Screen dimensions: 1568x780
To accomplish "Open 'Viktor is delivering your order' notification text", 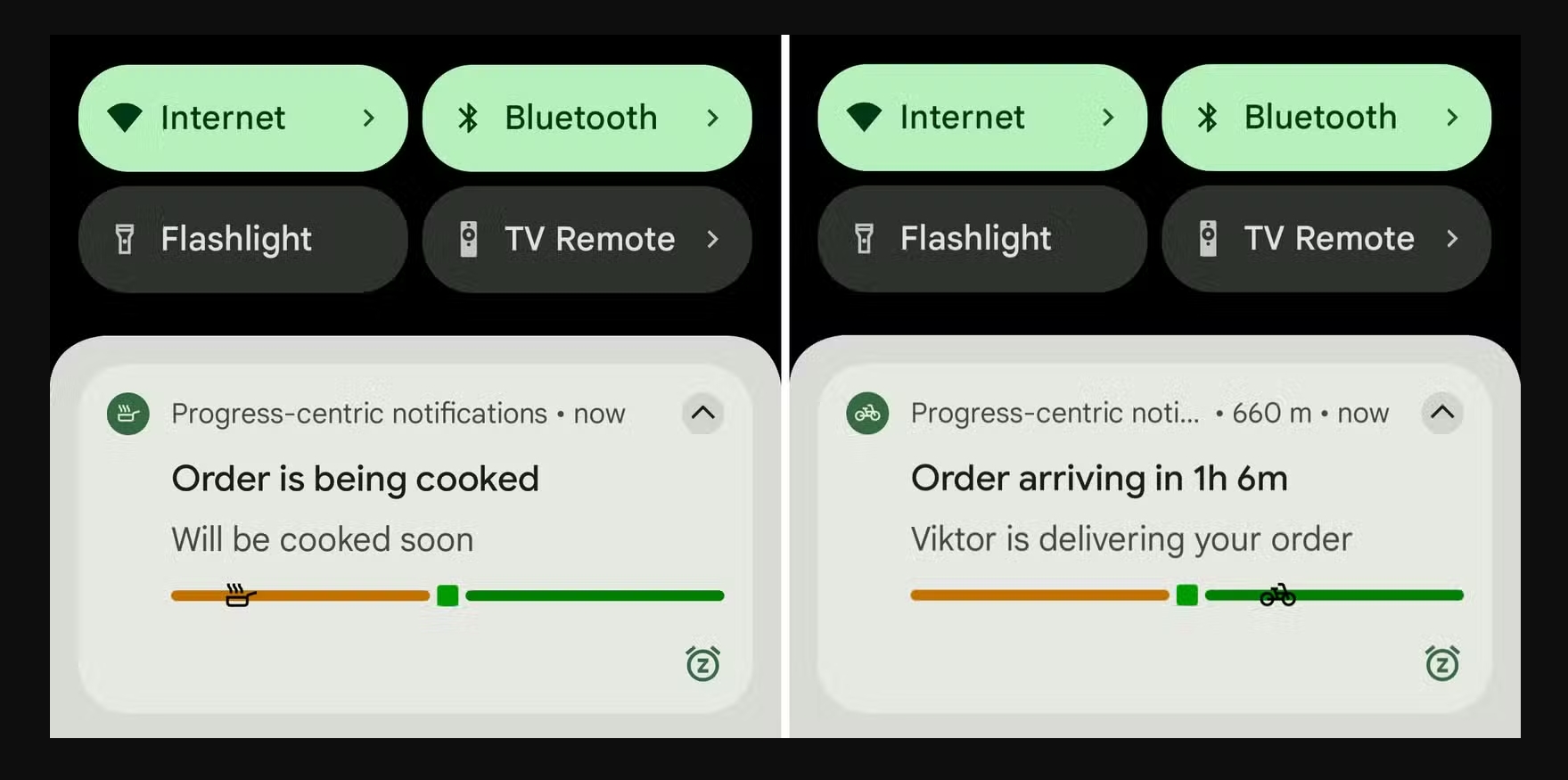I will pyautogui.click(x=1131, y=539).
